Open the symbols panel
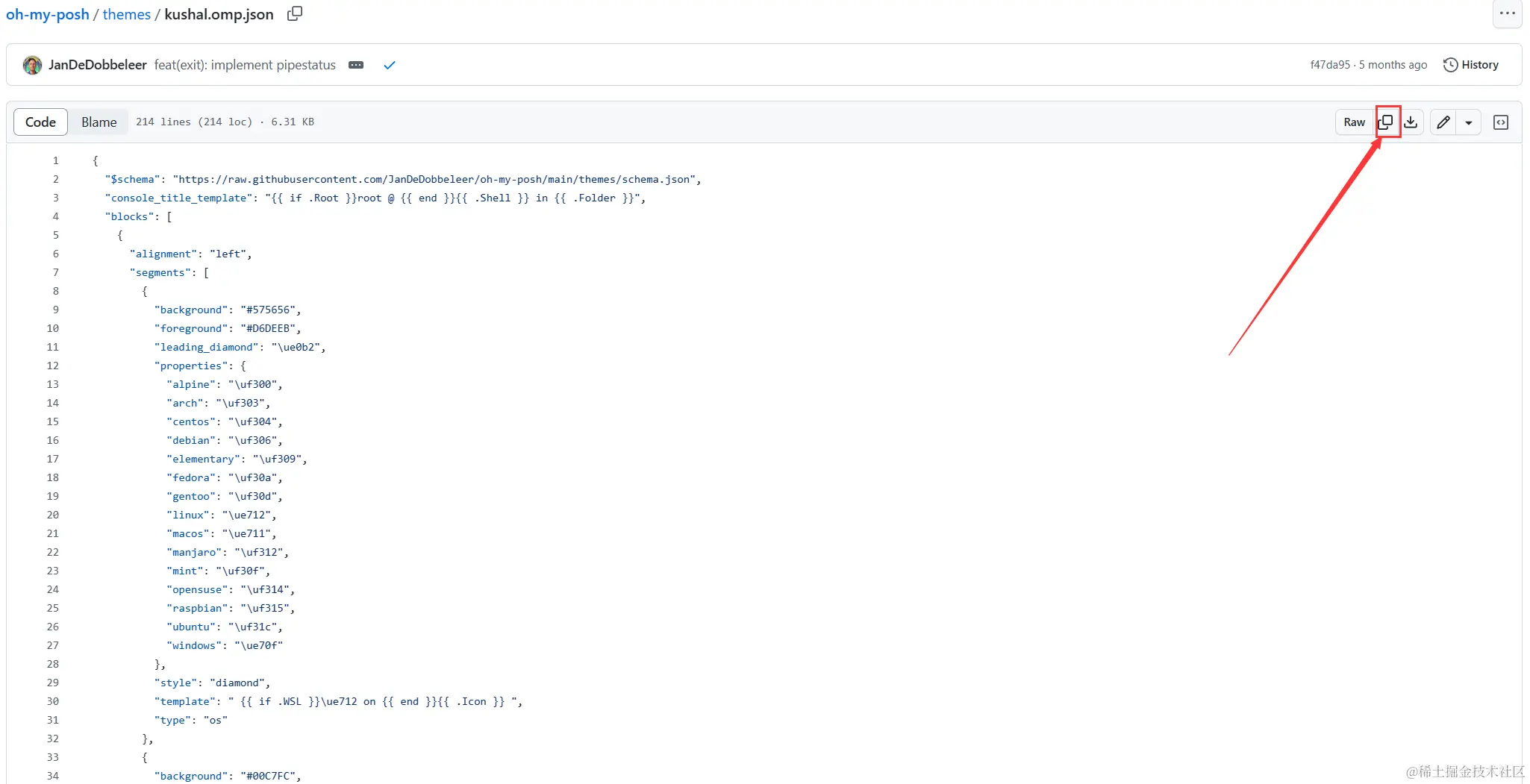 [x=1501, y=122]
